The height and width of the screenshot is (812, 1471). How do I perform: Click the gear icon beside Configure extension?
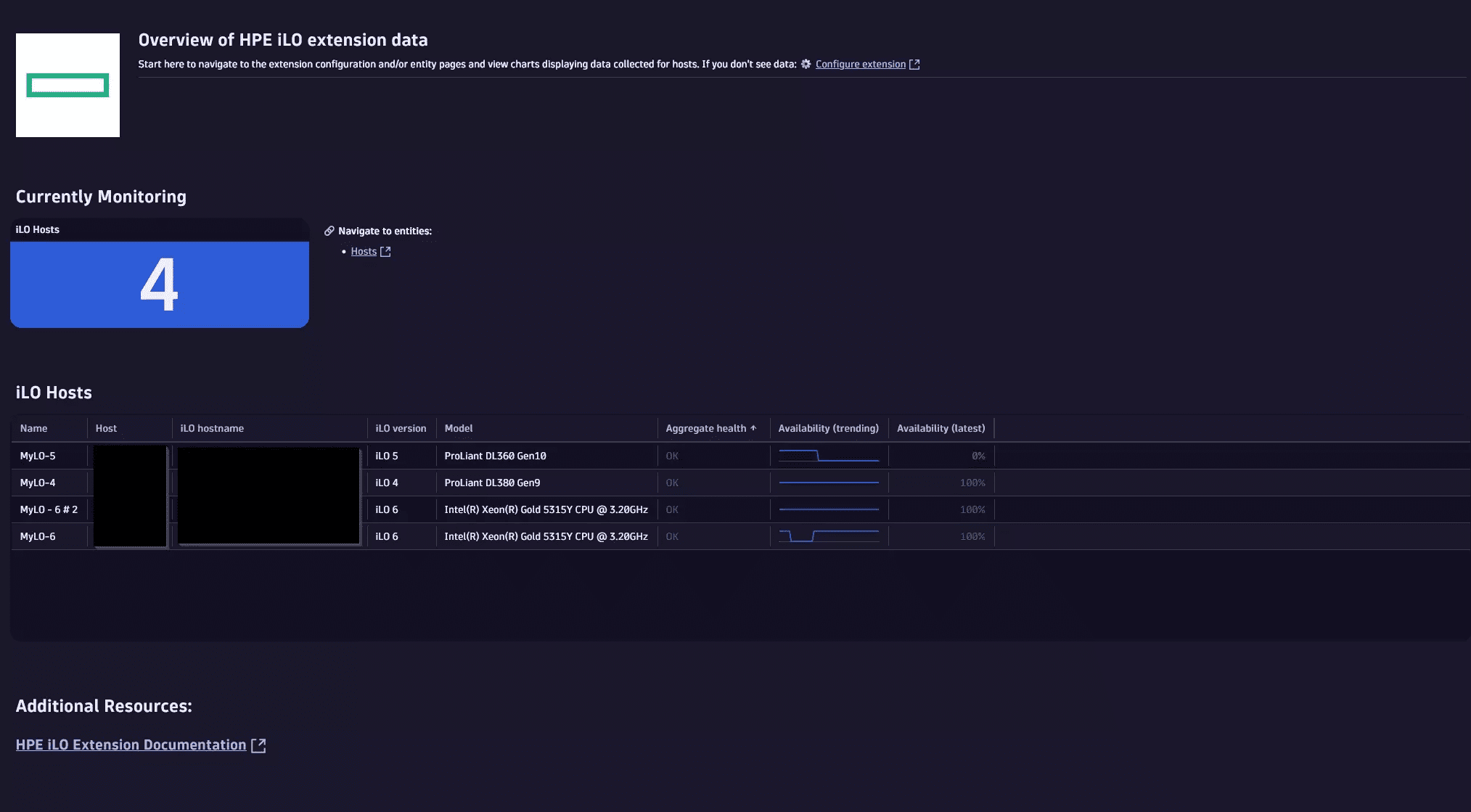coord(806,64)
